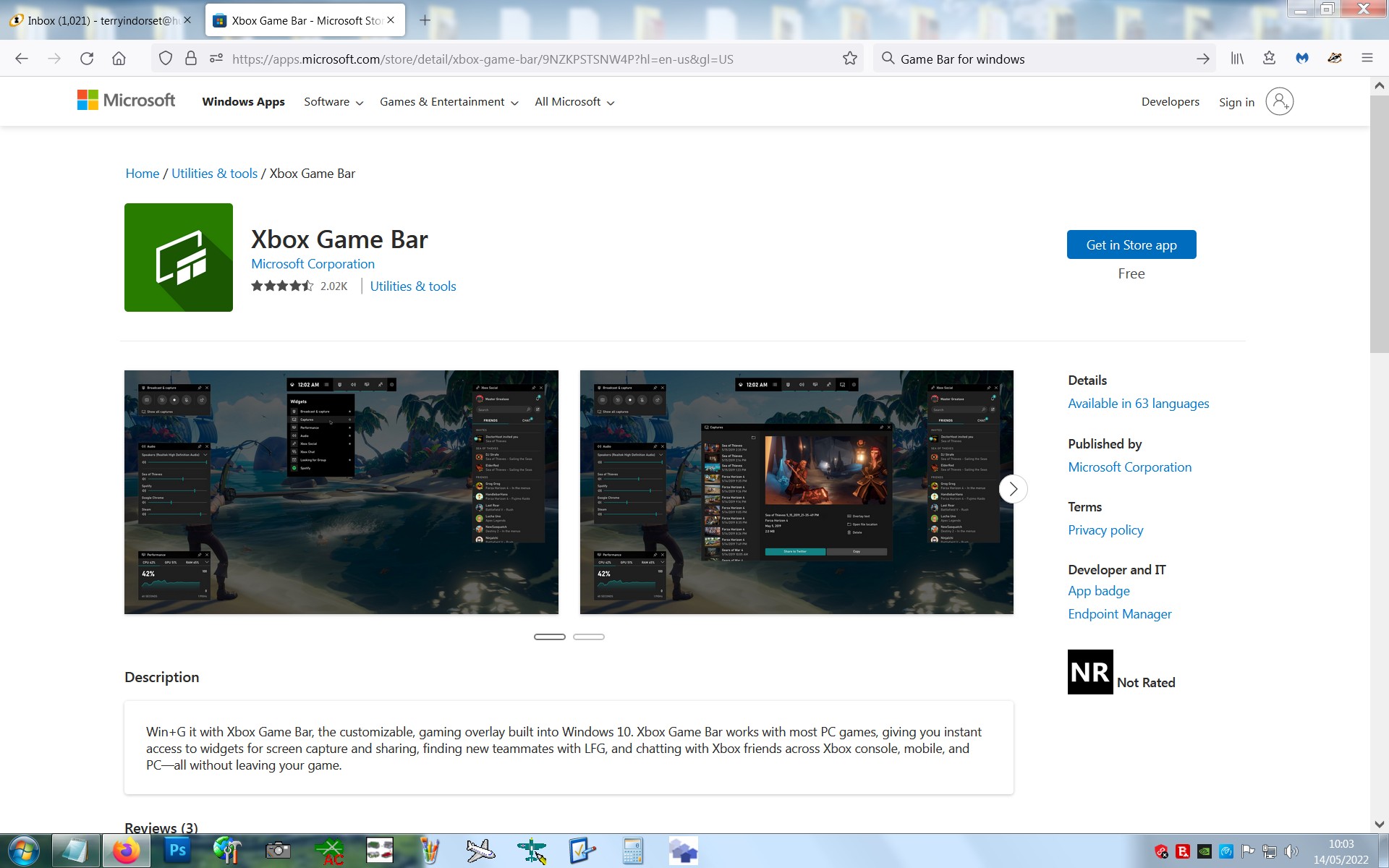Open the App badge link

click(x=1098, y=591)
